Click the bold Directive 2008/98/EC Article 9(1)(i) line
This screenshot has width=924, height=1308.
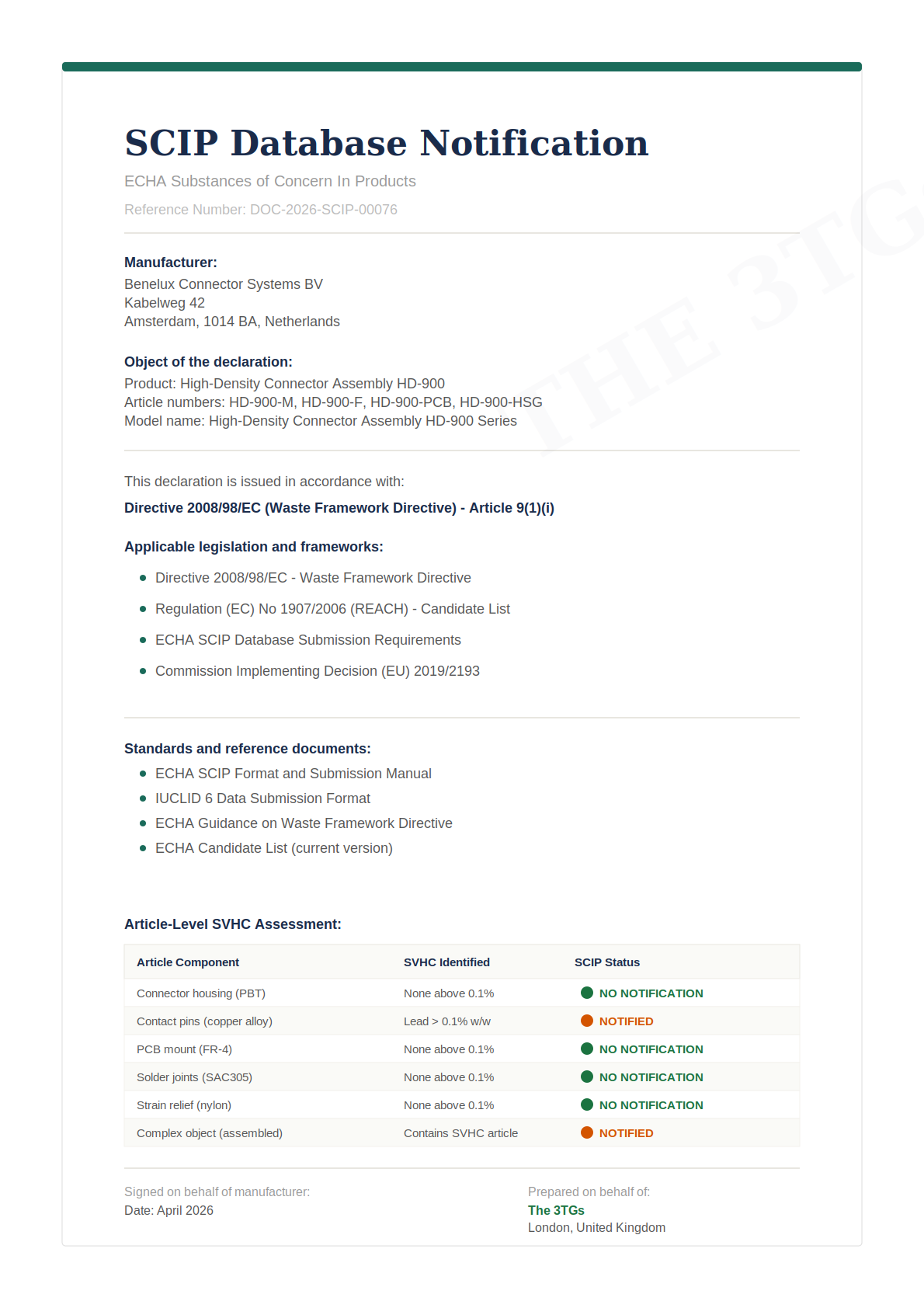point(339,508)
